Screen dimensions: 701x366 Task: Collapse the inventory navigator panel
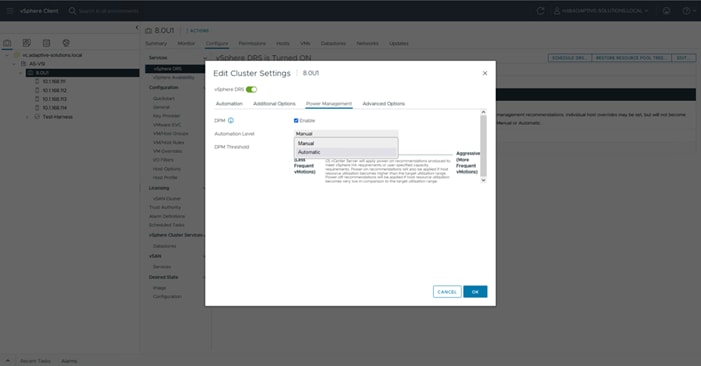pyautogui.click(x=137, y=28)
